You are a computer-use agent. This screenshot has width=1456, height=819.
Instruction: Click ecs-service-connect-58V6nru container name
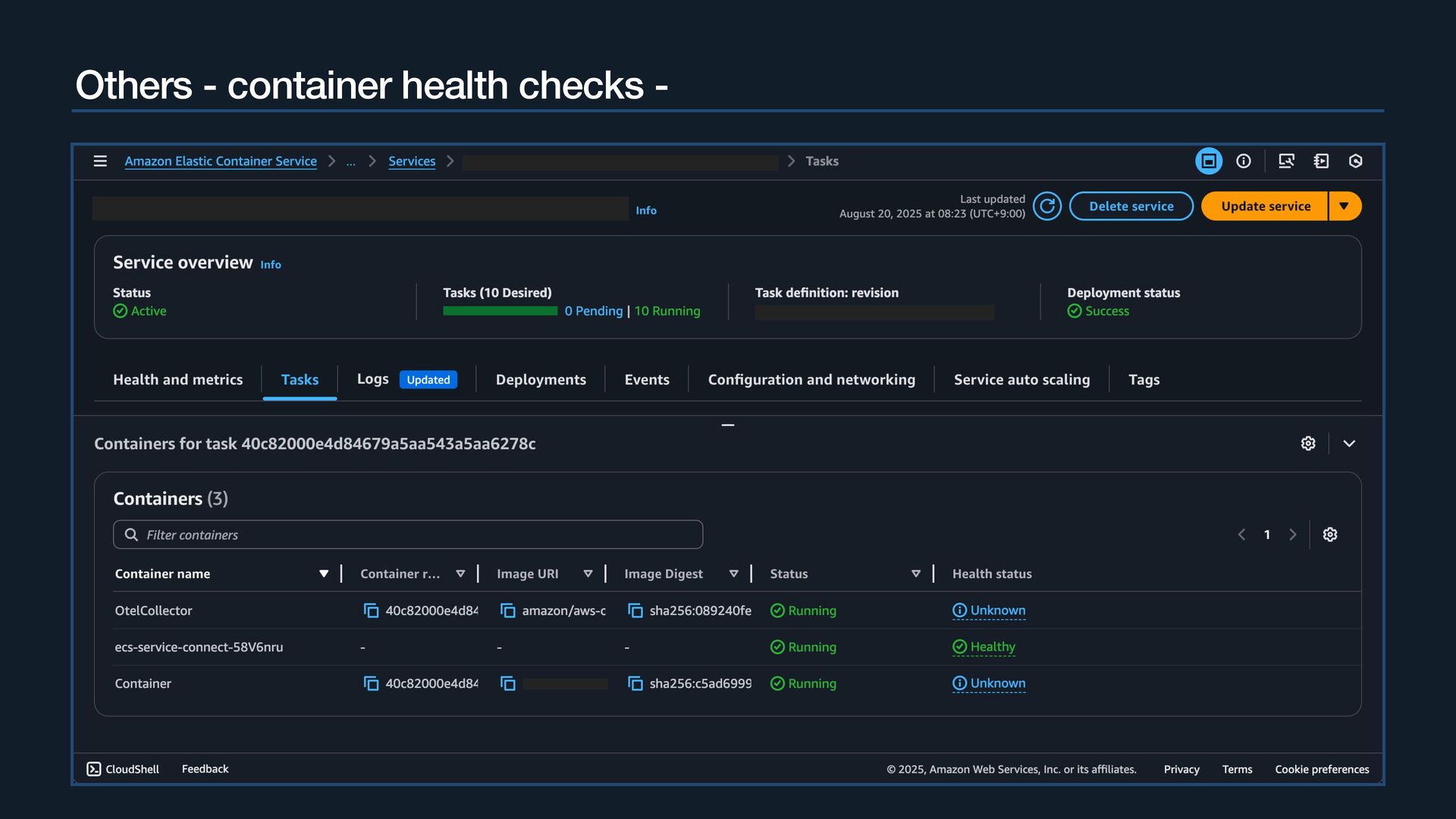[199, 647]
